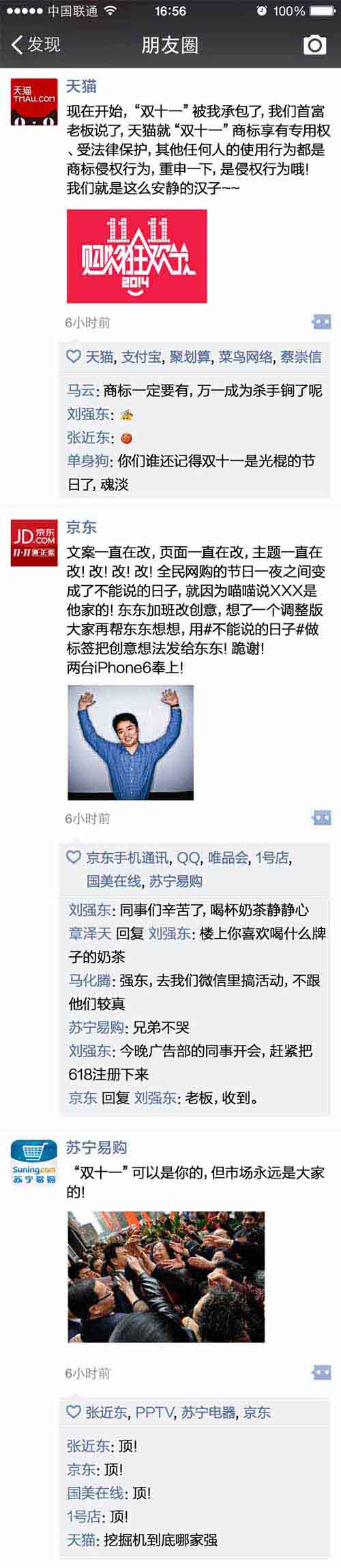Open 马化腾's profile from comment
This screenshot has height=1568, width=341.
click(89, 981)
